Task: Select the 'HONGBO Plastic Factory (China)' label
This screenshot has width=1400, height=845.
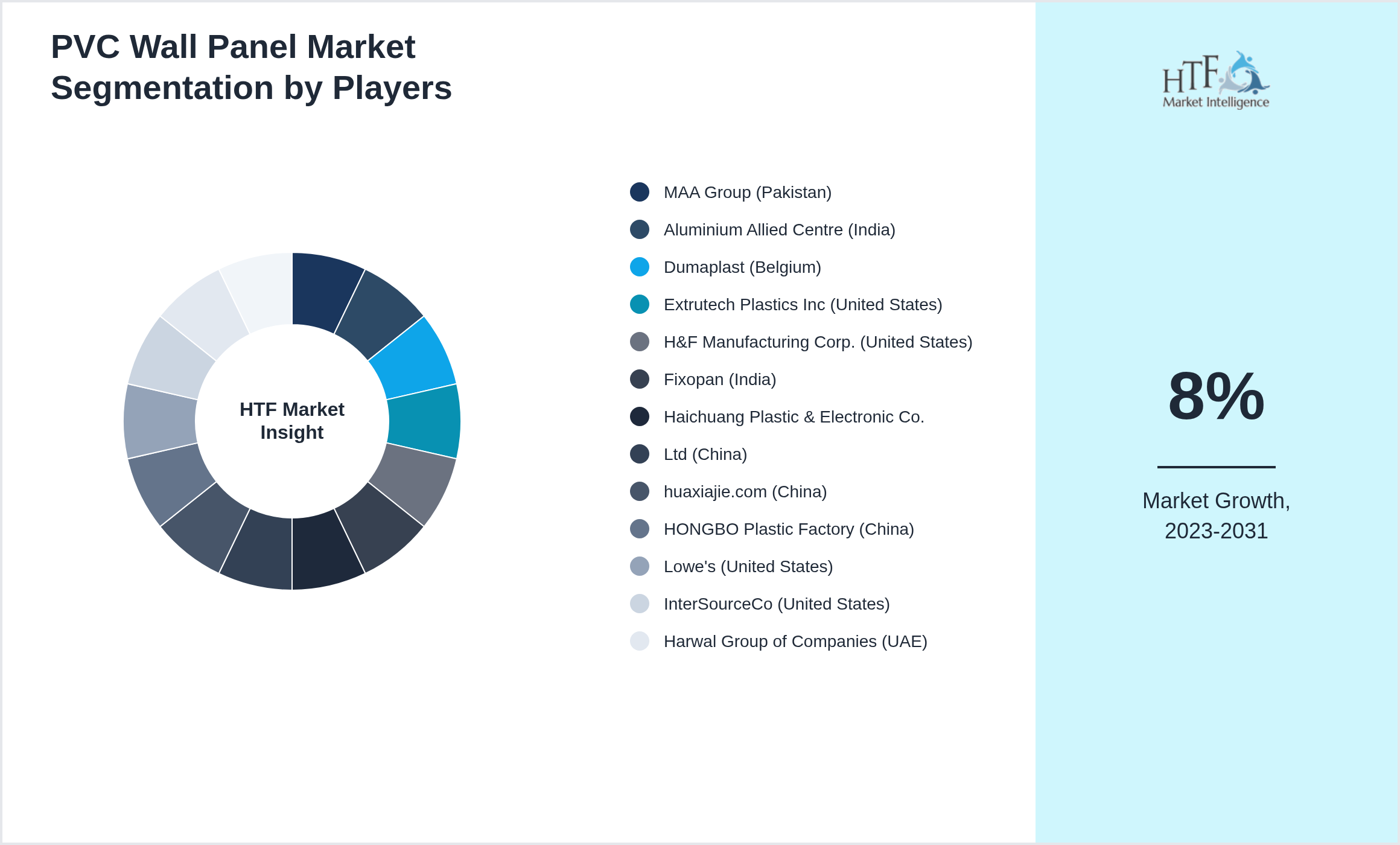Action: tap(789, 529)
